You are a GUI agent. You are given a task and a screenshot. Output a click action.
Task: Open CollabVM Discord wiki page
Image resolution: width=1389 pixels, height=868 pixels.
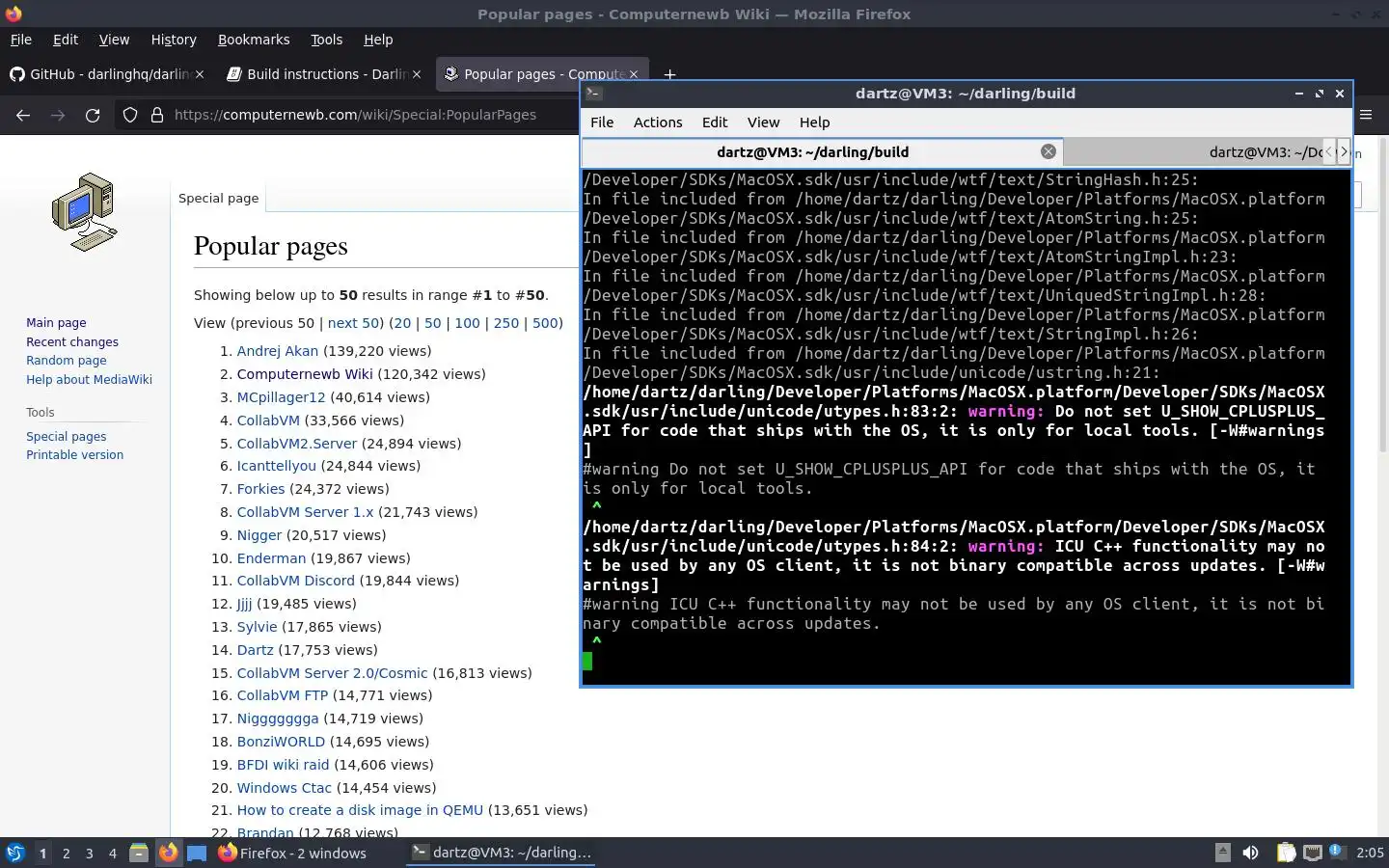coord(296,581)
